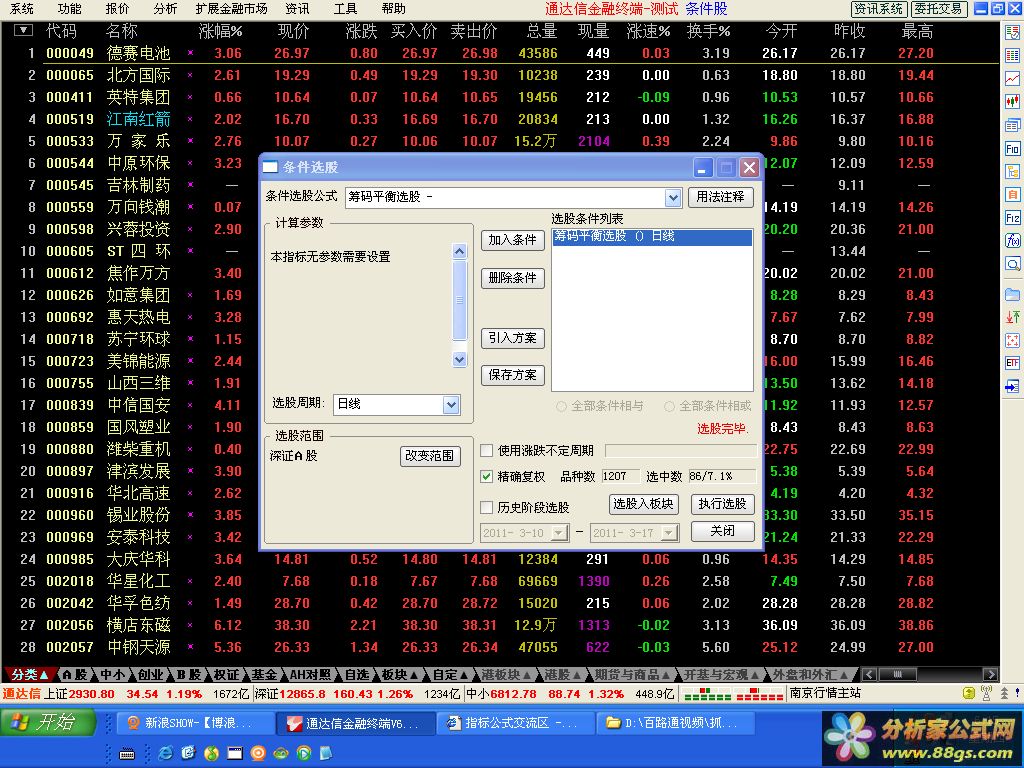The height and width of the screenshot is (768, 1024).
Task: Switch to the 基金 tab
Action: pos(264,675)
